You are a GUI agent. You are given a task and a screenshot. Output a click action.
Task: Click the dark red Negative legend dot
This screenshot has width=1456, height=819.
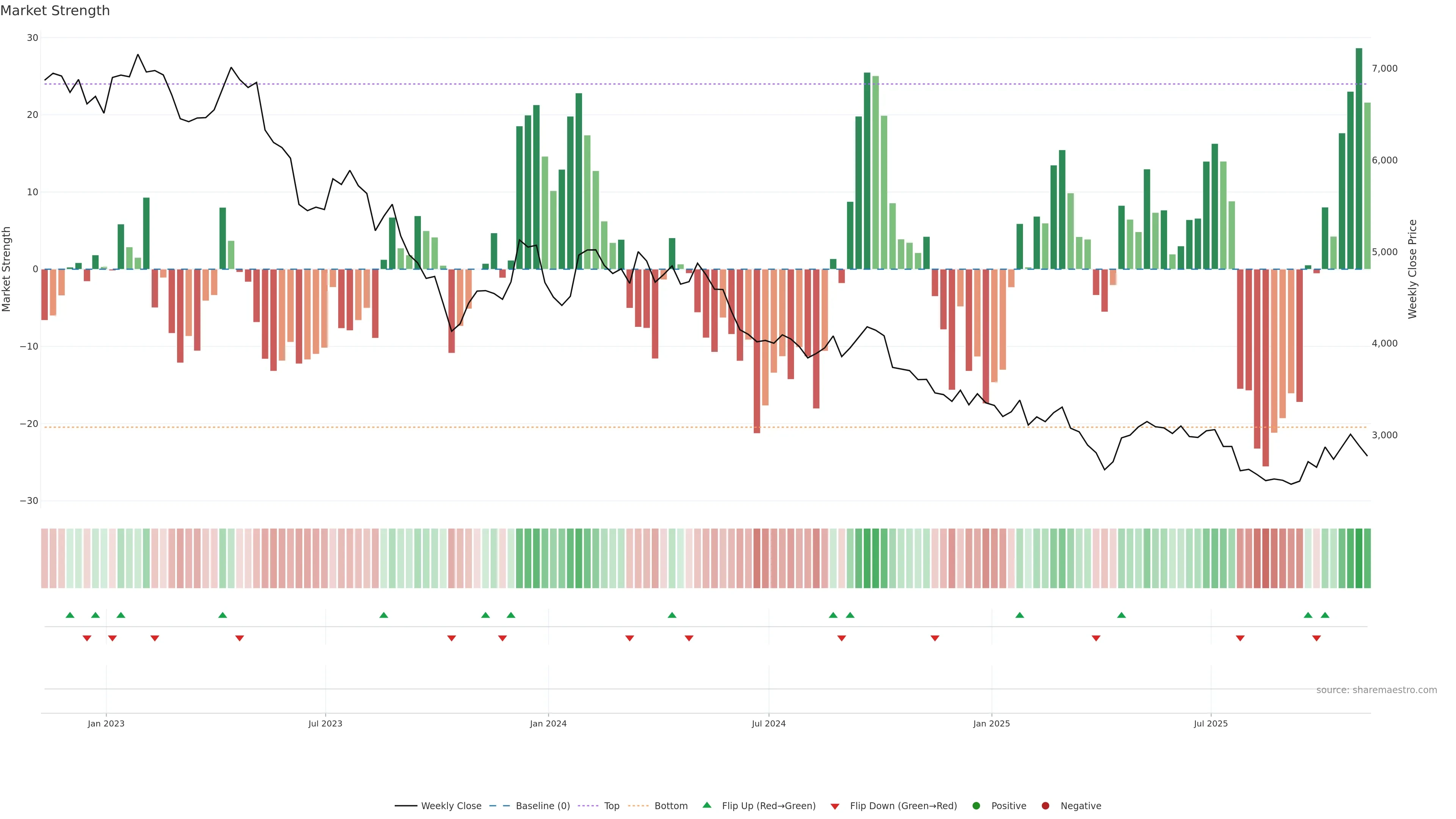coord(1045,805)
